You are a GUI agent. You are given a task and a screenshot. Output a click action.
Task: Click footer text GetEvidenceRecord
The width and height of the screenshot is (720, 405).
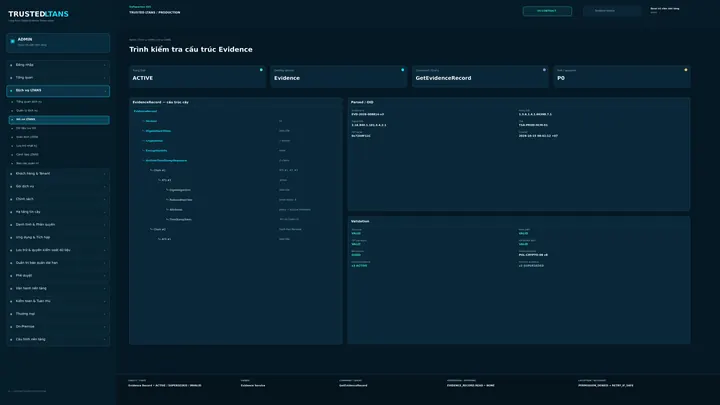[x=353, y=386]
